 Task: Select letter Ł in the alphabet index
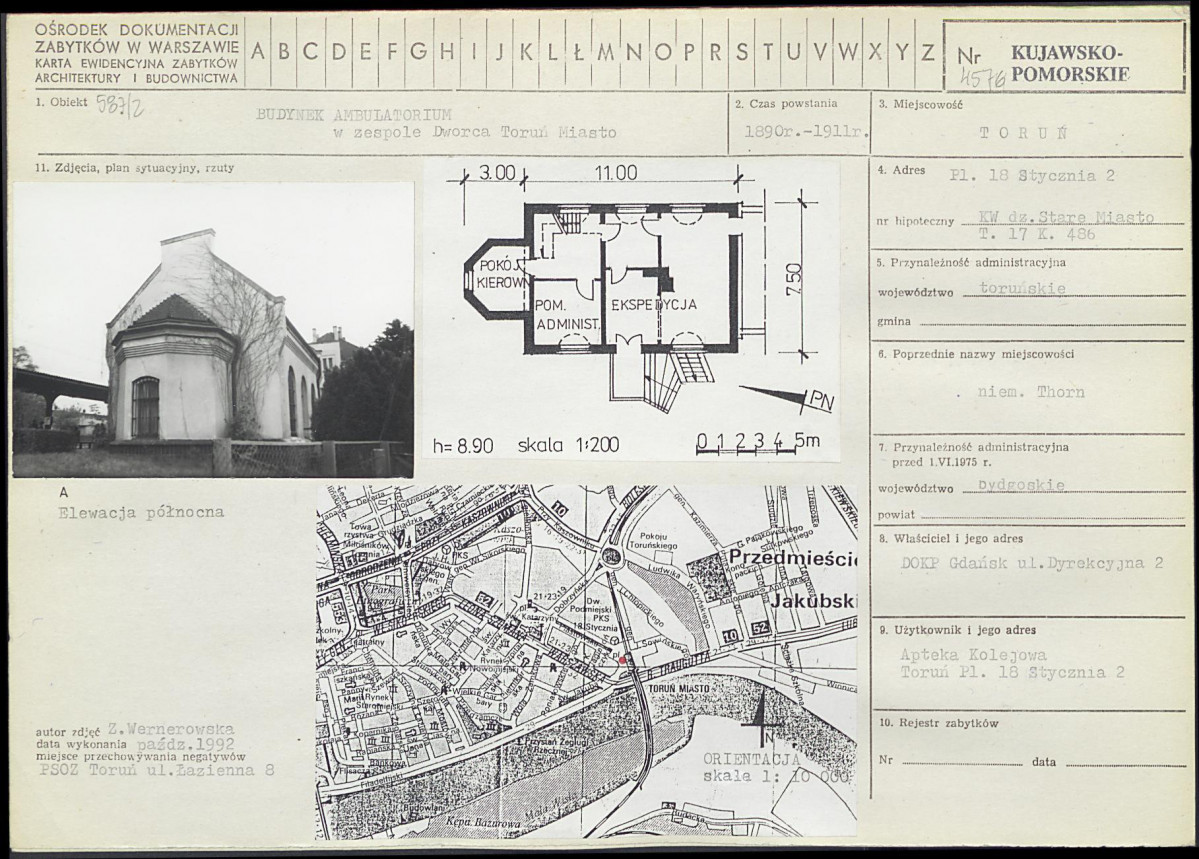pyautogui.click(x=579, y=52)
